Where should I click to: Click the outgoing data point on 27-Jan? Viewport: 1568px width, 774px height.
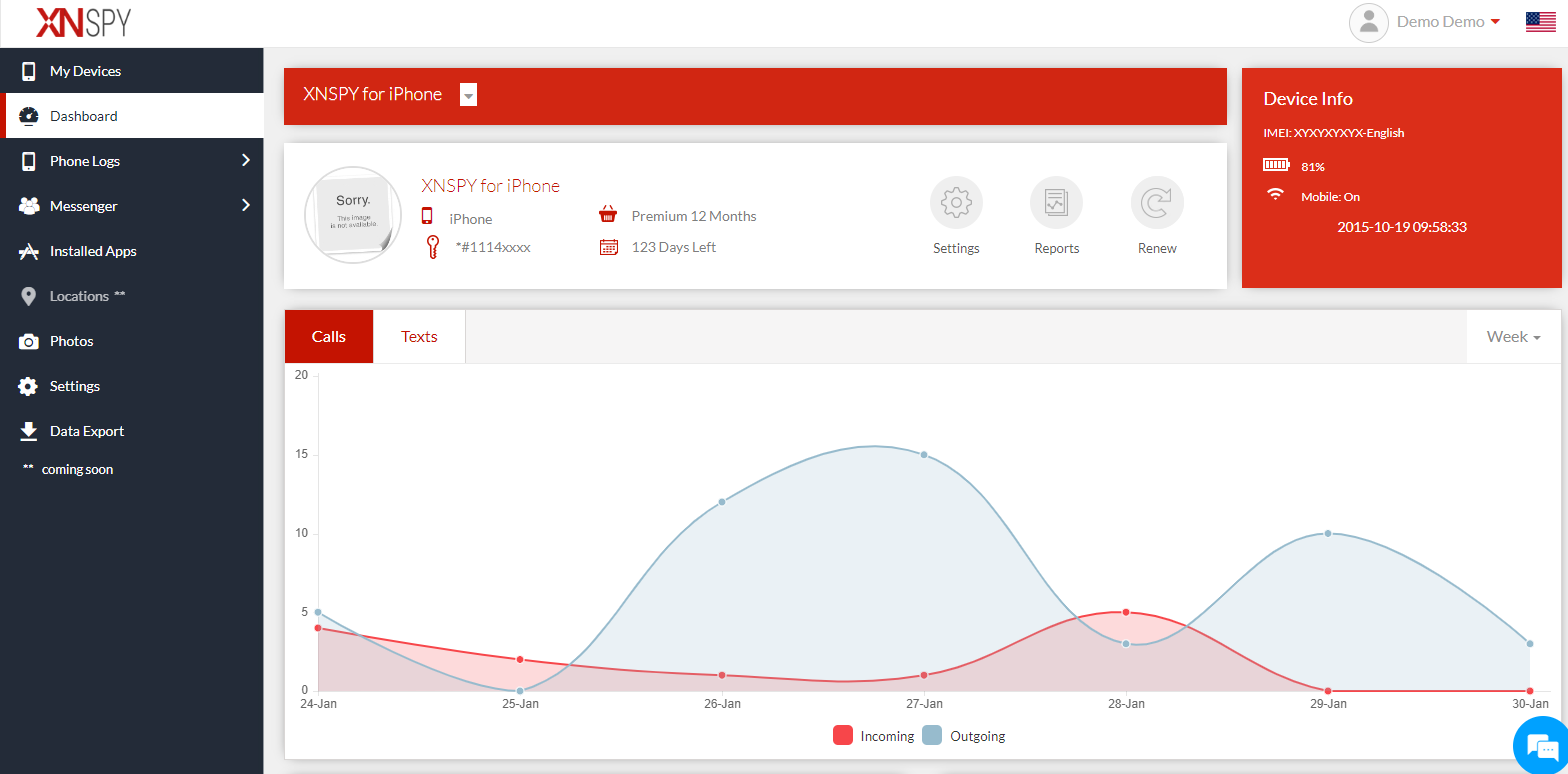point(924,455)
